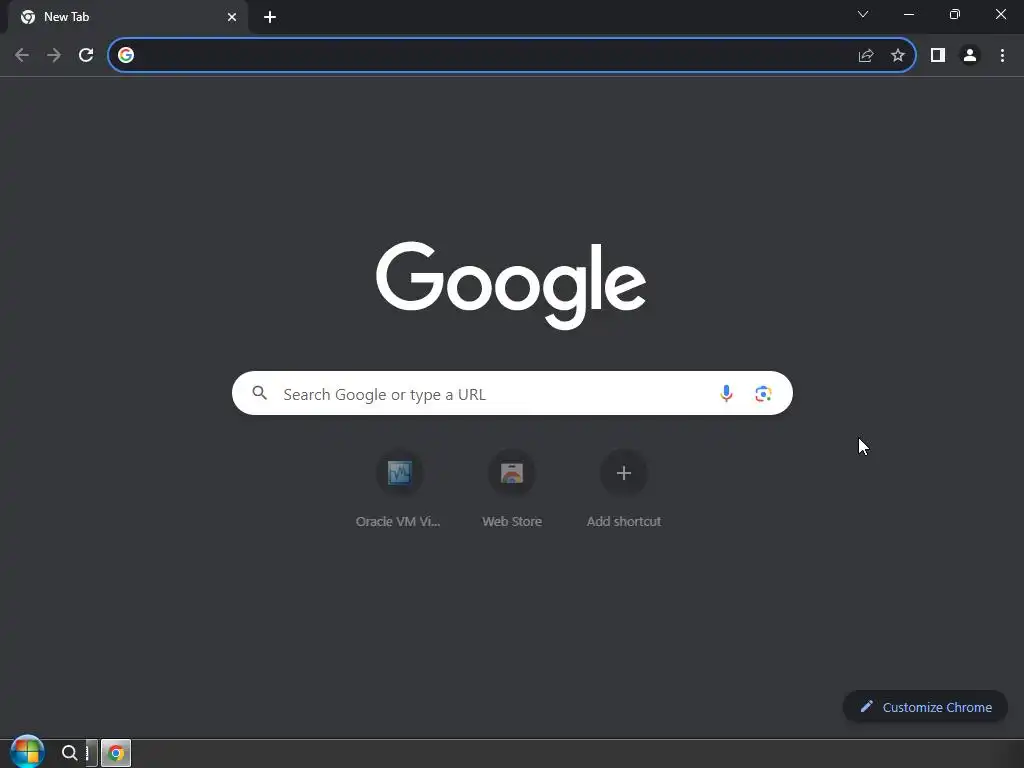Close the Chrome window
This screenshot has height=768, width=1024.
[x=1000, y=14]
